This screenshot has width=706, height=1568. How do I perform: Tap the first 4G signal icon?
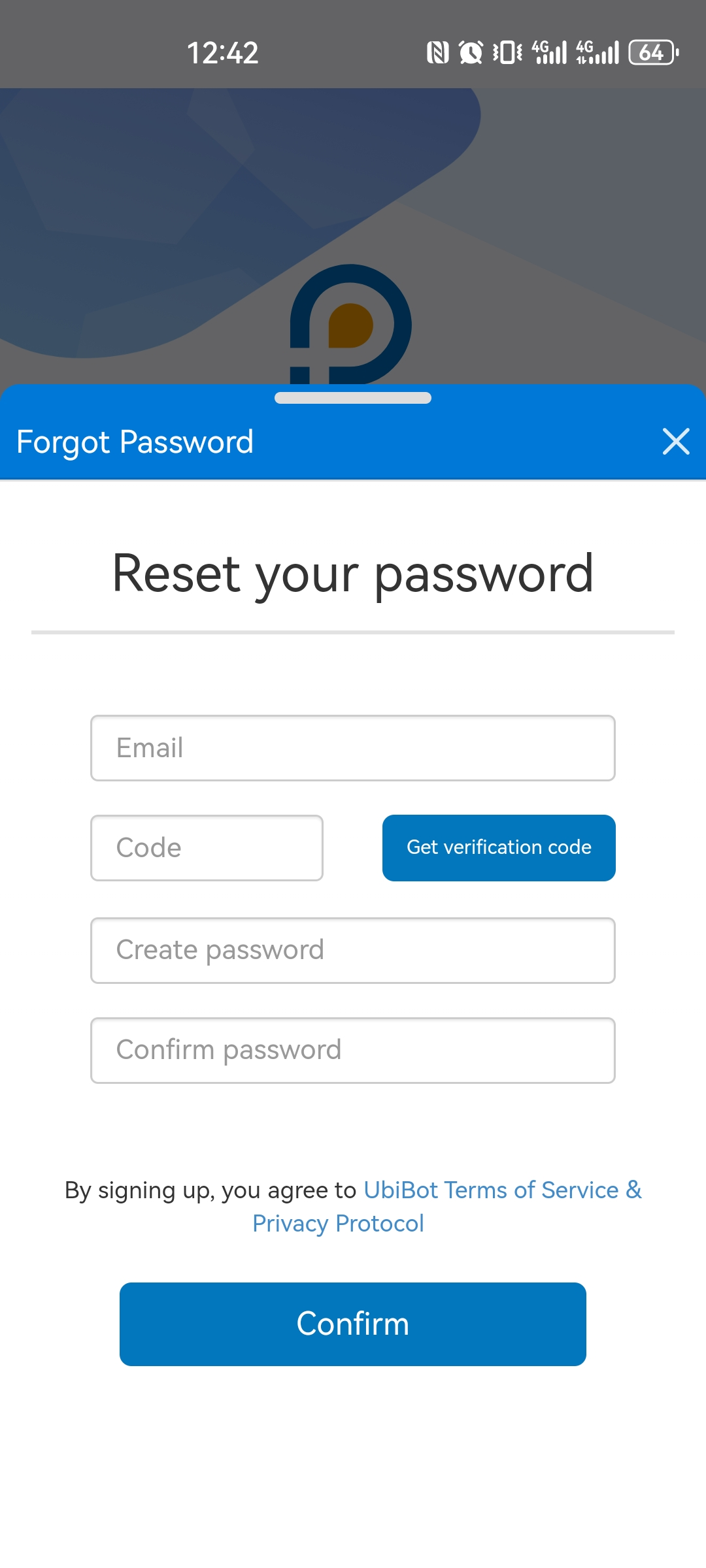549,52
